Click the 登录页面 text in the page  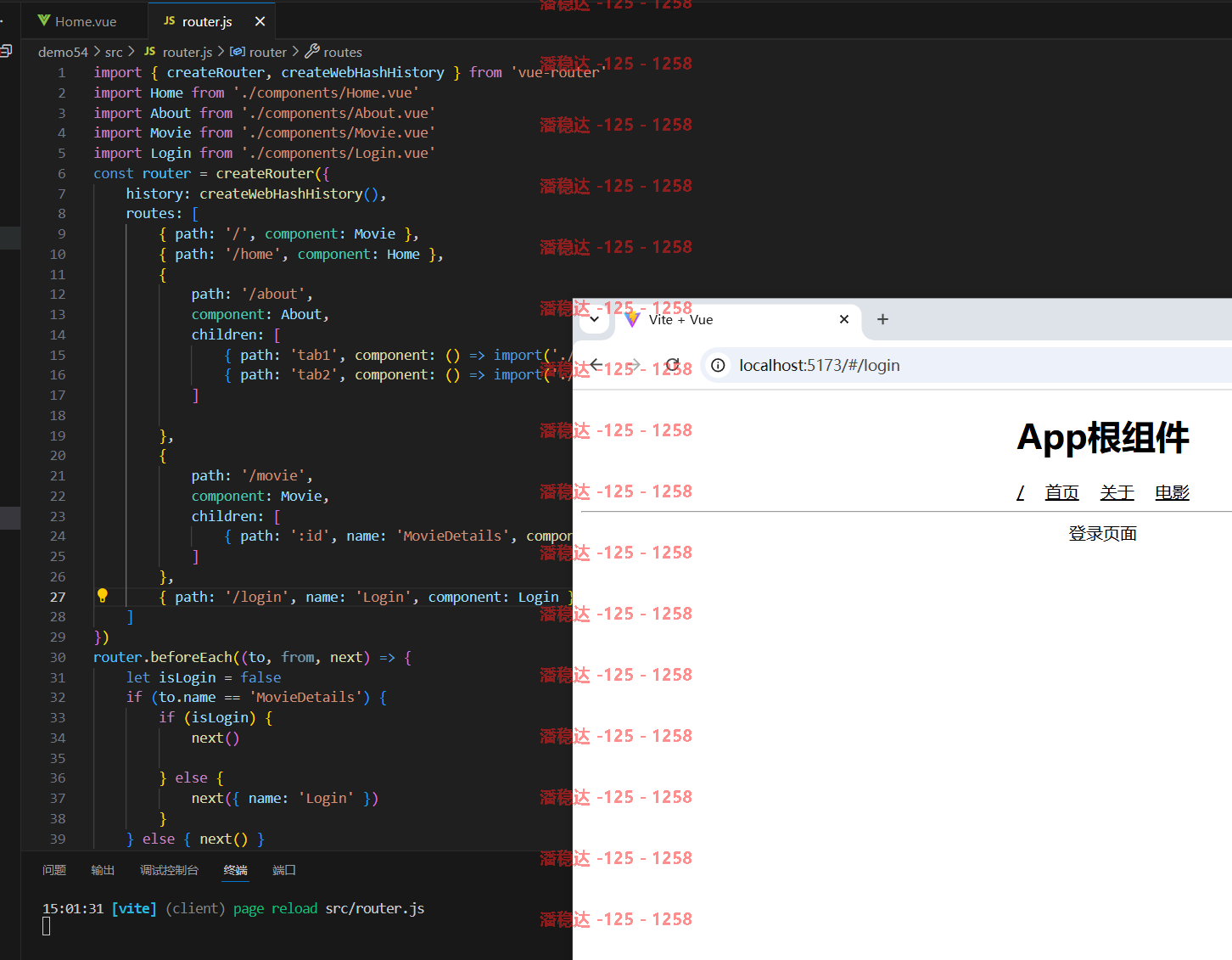1102,534
